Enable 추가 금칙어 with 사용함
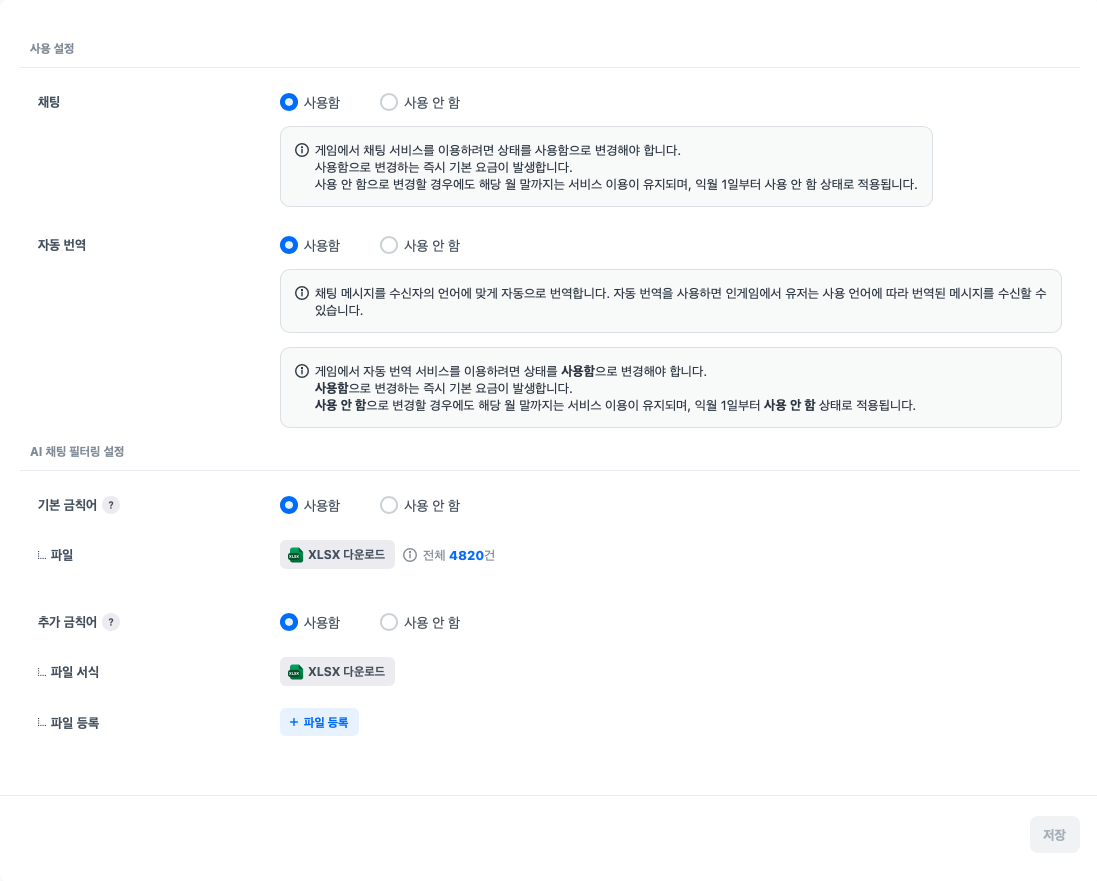This screenshot has height=881, width=1097. pos(289,622)
